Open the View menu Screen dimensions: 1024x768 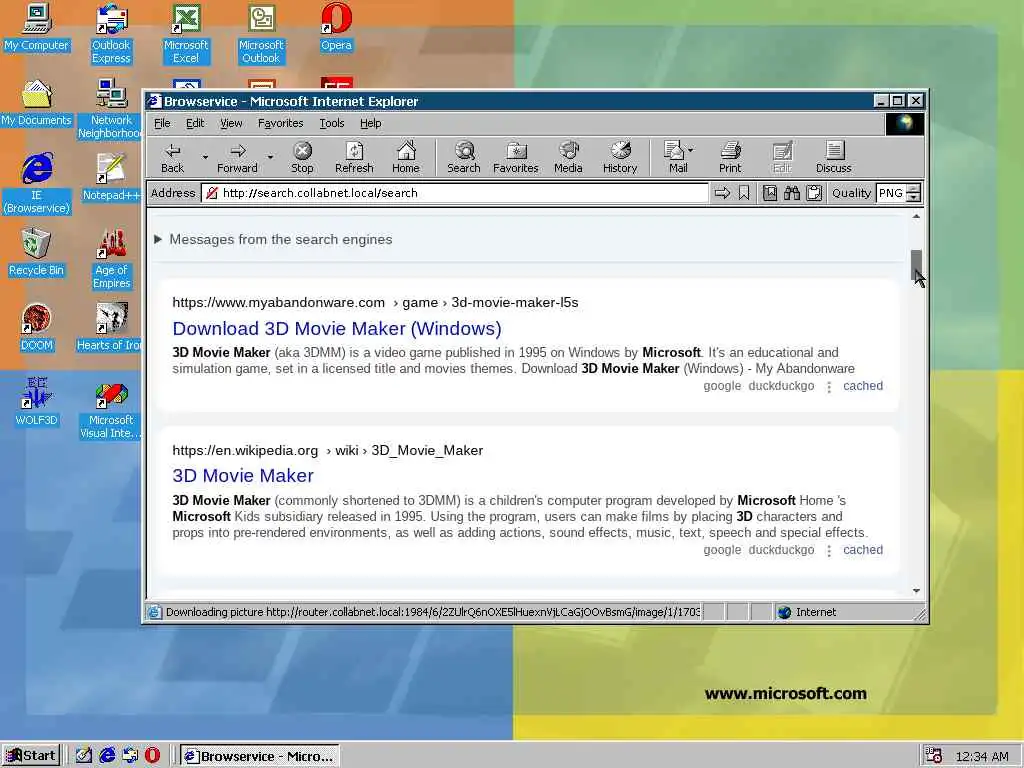pos(231,123)
